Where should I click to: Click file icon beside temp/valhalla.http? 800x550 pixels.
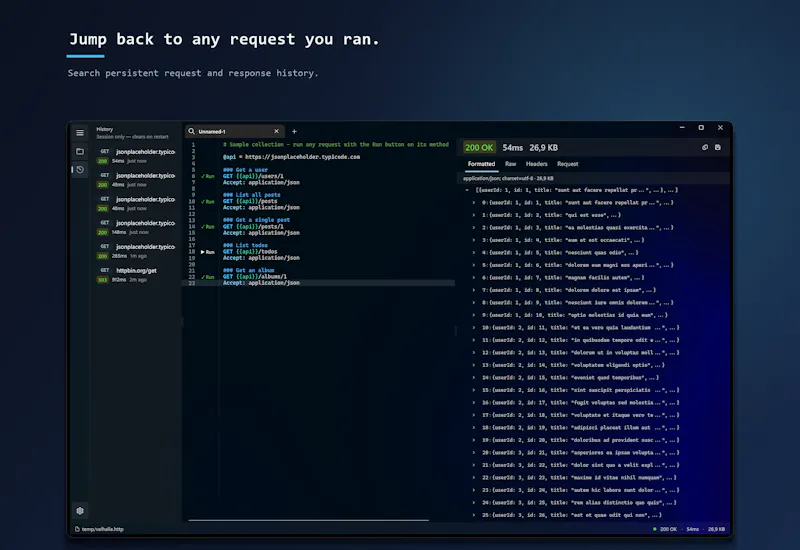(x=77, y=529)
